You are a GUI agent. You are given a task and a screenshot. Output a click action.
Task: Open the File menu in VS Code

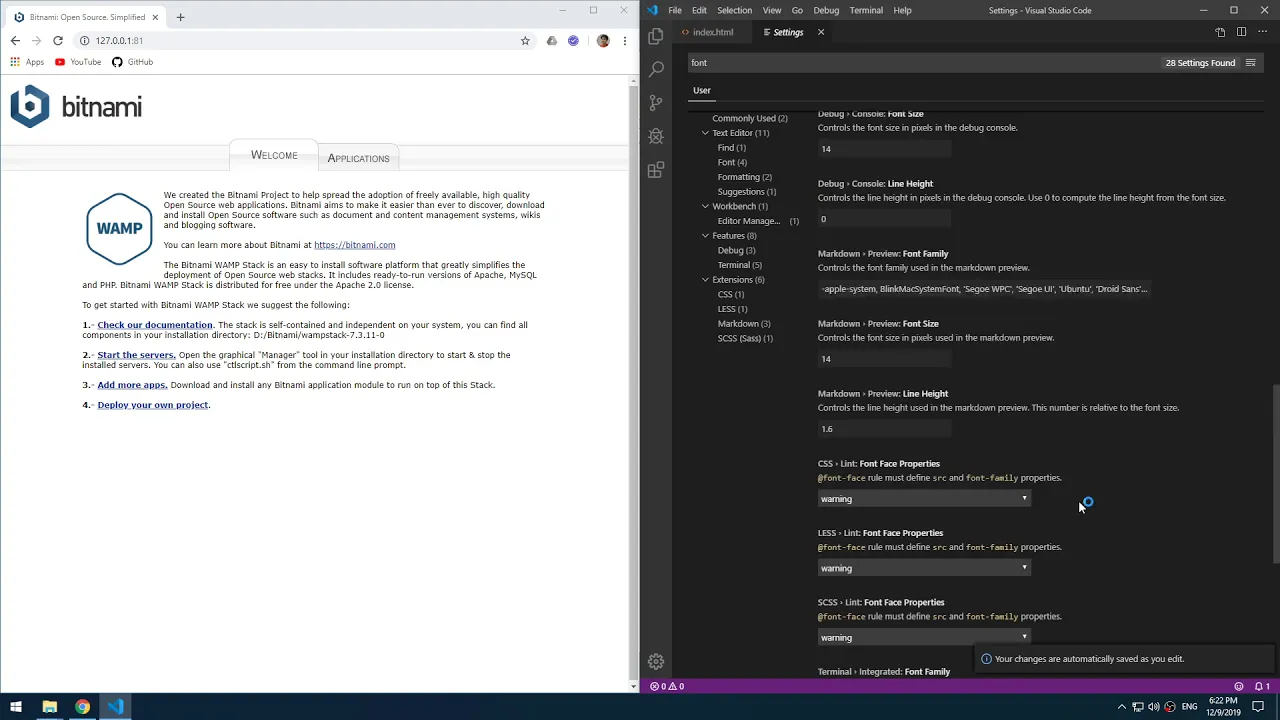coord(675,10)
